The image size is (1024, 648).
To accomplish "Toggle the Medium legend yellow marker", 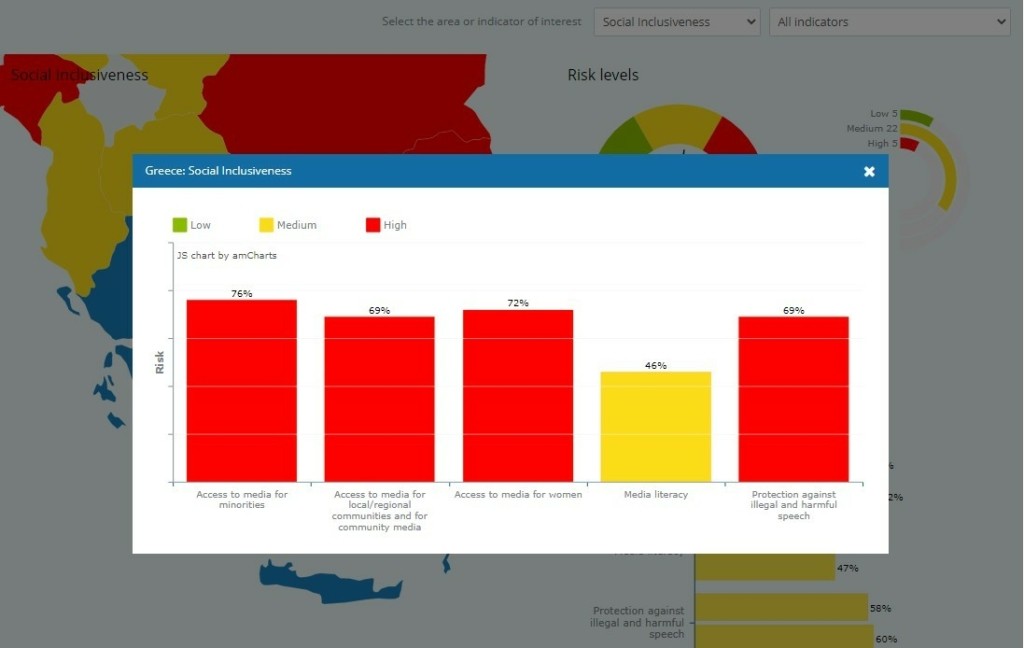I will (266, 225).
